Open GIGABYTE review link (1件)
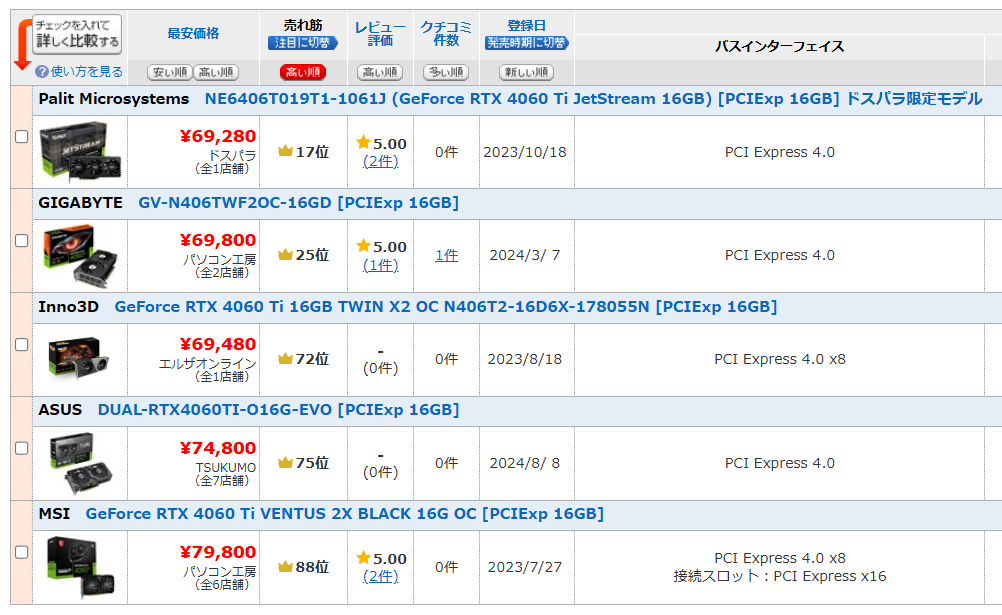 click(381, 265)
